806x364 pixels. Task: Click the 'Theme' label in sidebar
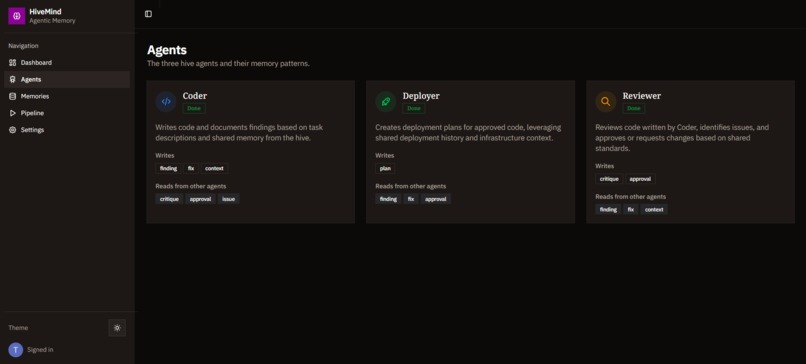(x=18, y=328)
